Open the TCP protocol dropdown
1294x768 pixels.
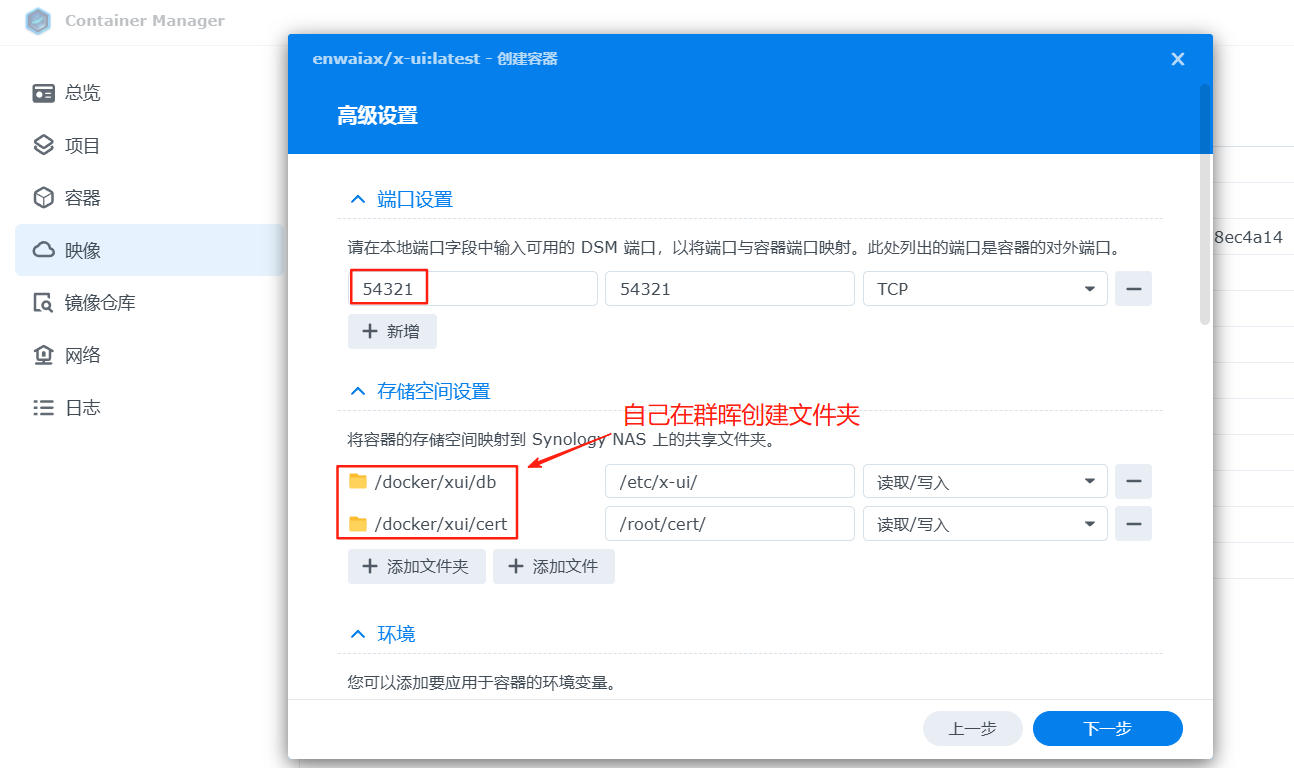985,289
